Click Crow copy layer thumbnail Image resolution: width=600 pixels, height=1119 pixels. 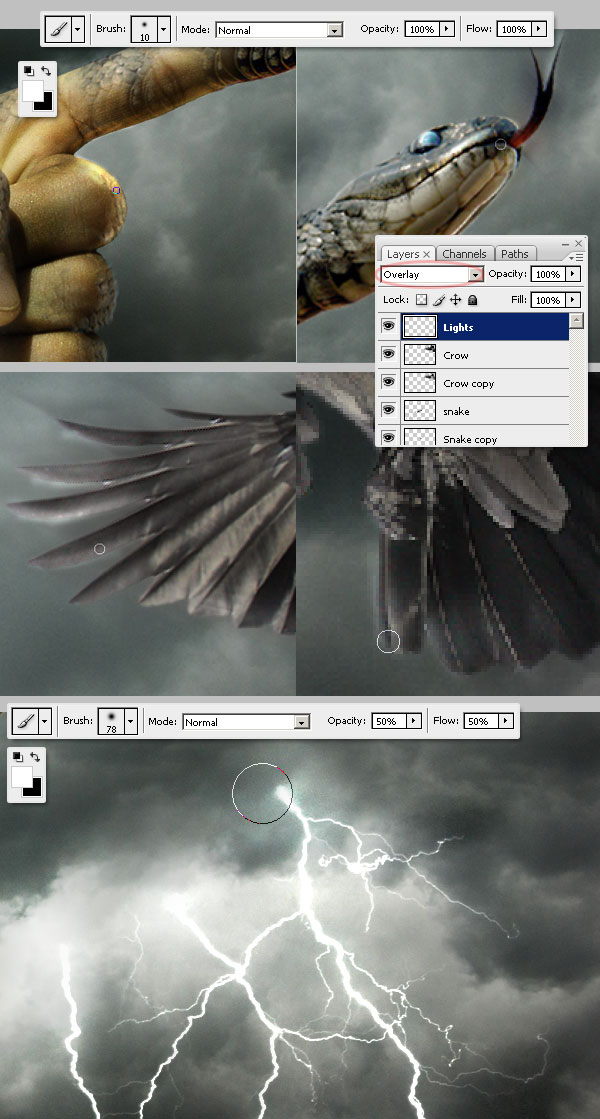coord(420,383)
